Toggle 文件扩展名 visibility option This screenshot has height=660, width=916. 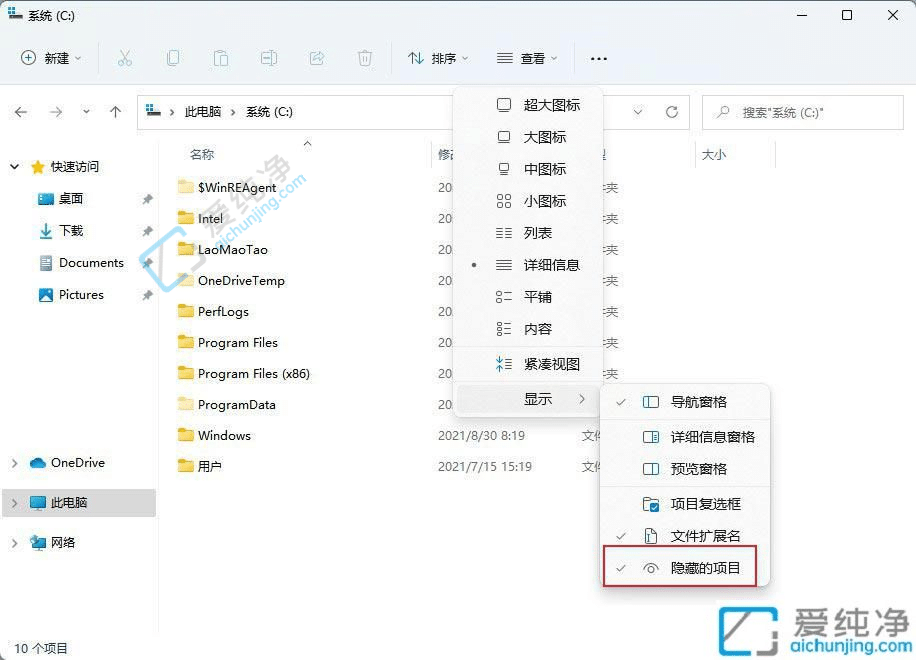700,535
